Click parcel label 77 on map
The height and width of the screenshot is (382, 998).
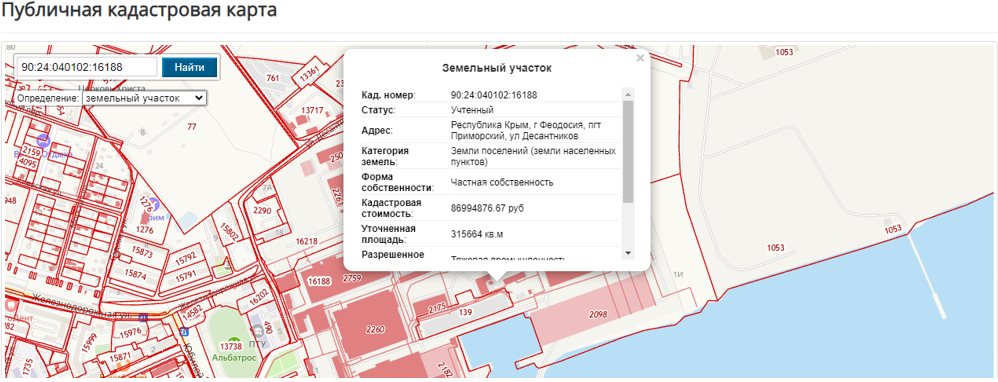192,127
